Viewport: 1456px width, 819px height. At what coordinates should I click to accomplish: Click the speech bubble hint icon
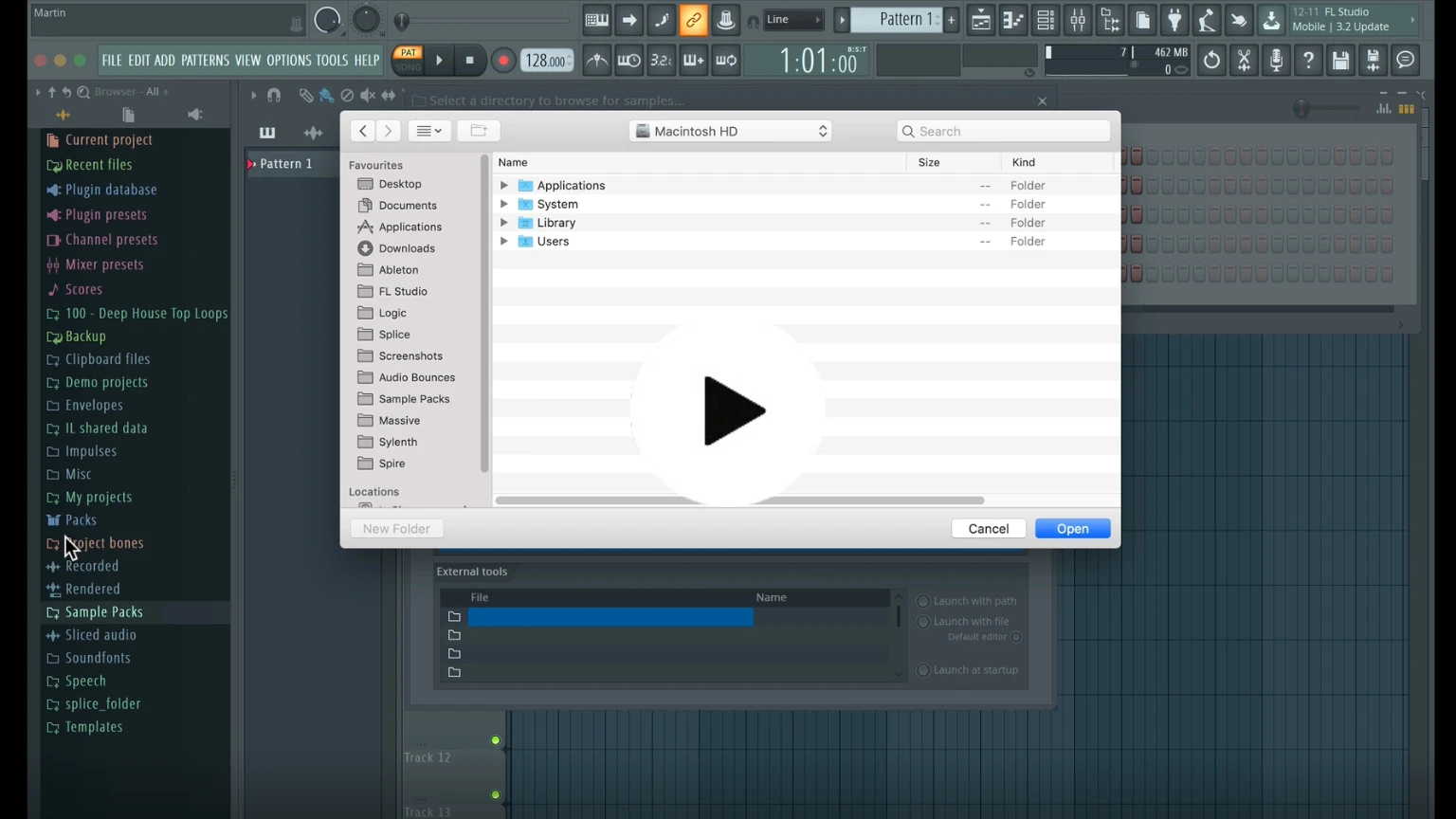point(1405,61)
